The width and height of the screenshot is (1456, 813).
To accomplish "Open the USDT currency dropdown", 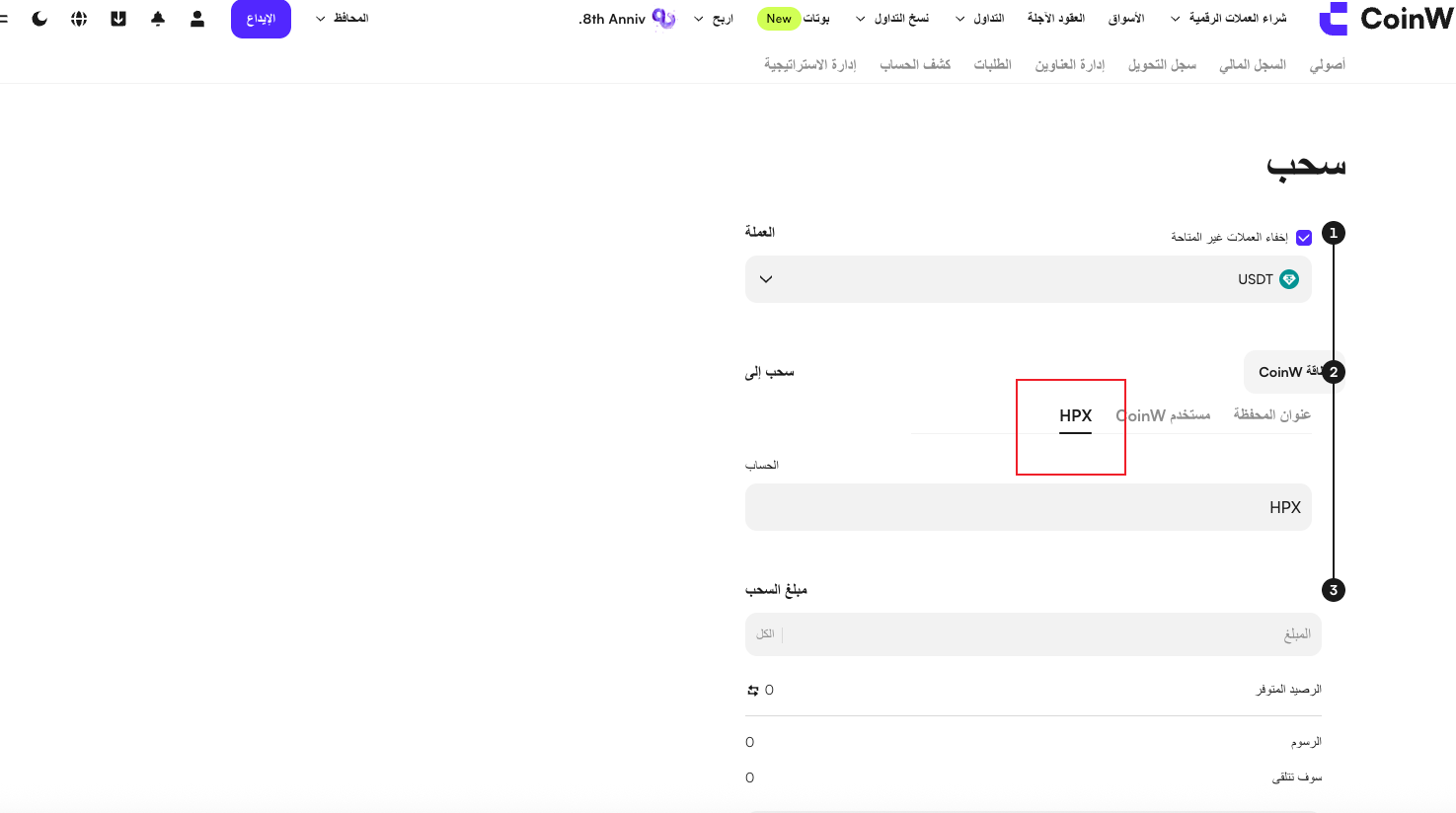I will [x=1029, y=279].
